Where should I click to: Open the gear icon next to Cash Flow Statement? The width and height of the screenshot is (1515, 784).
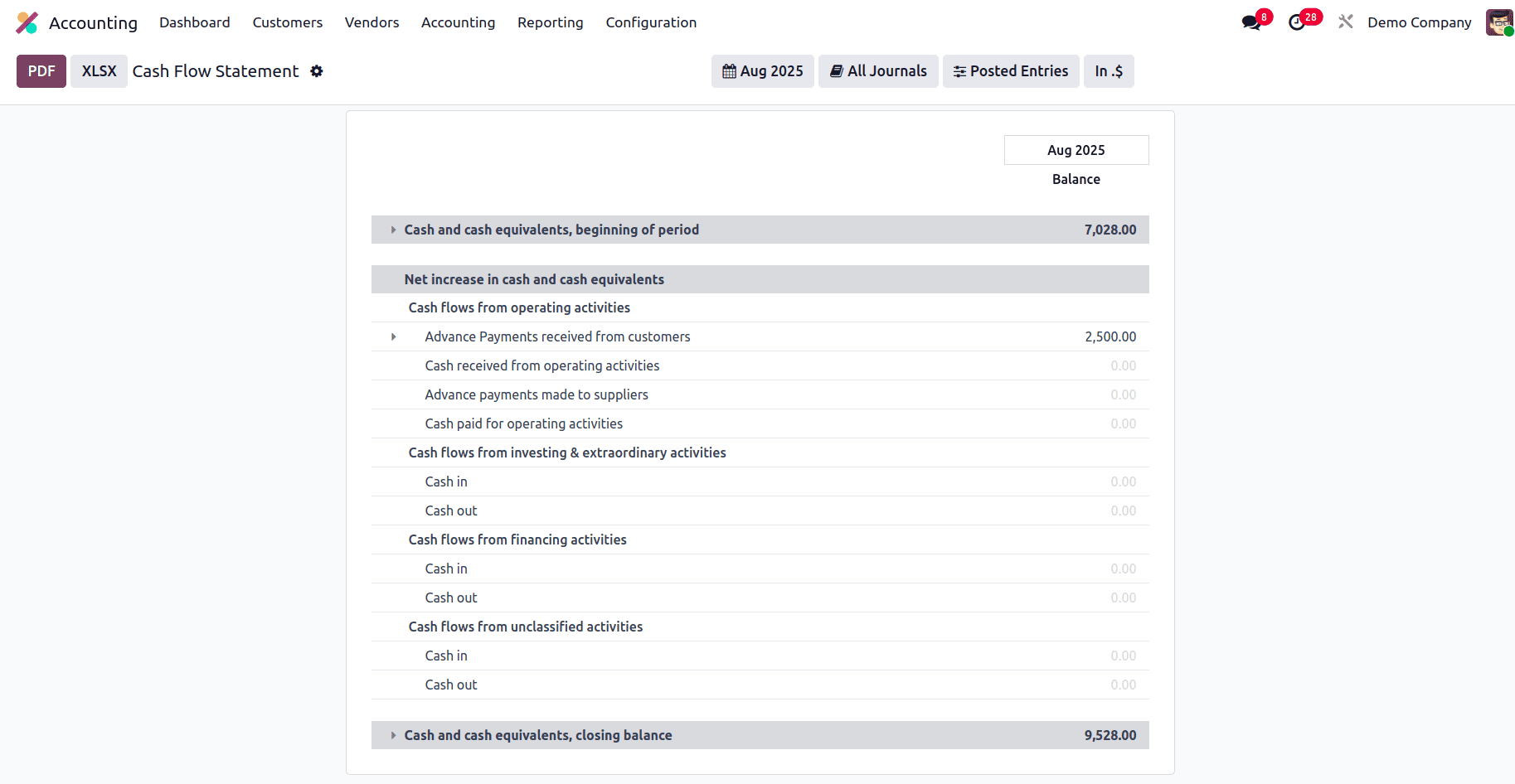pos(317,71)
